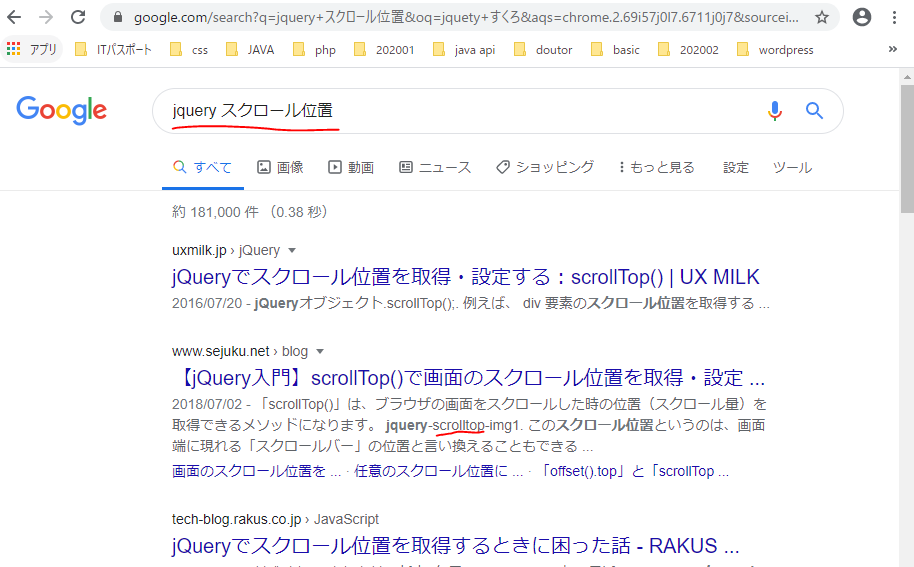
Task: Open the アプリ apps grid shortcut
Action: click(32, 50)
